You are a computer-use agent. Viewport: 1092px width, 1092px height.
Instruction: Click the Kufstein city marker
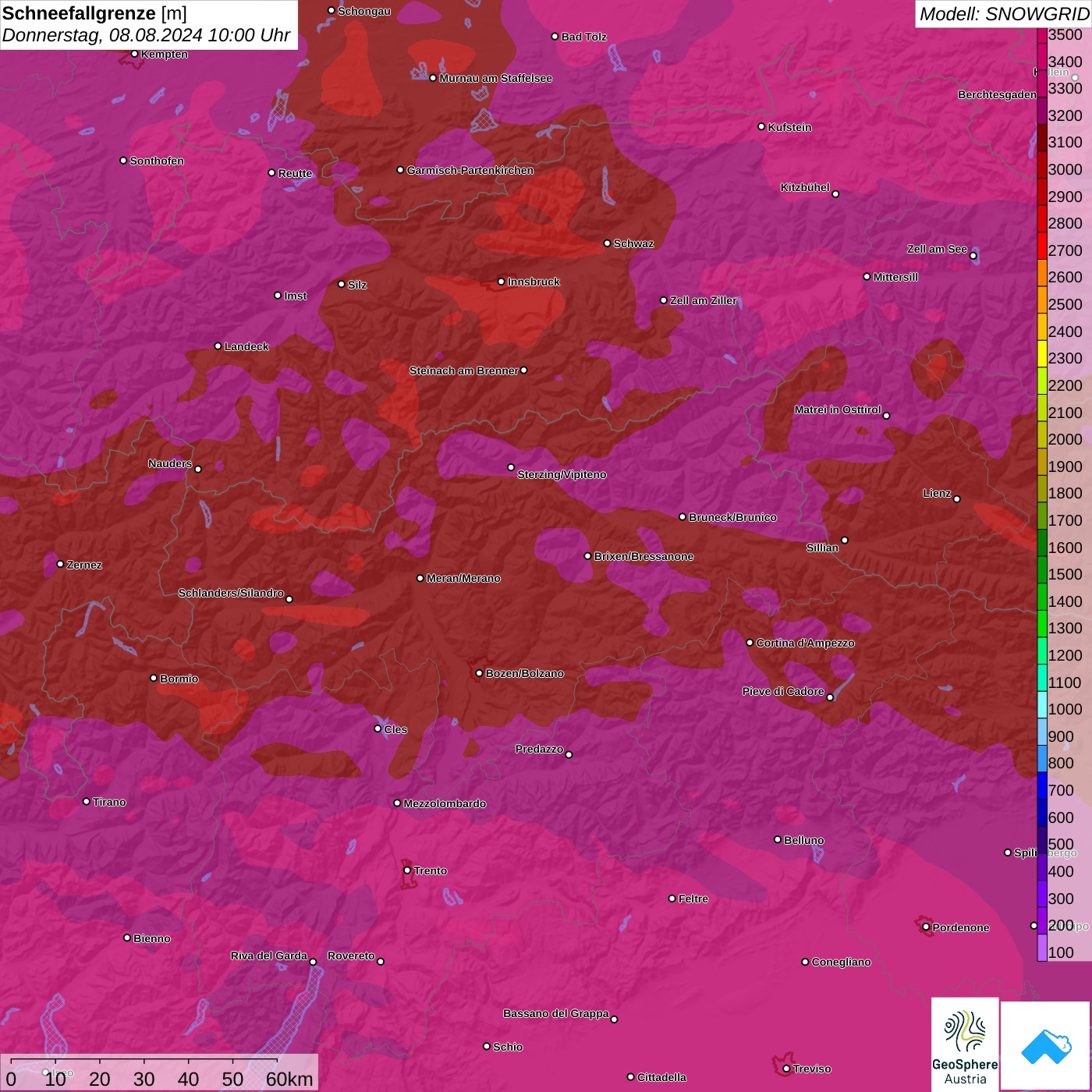pyautogui.click(x=762, y=126)
